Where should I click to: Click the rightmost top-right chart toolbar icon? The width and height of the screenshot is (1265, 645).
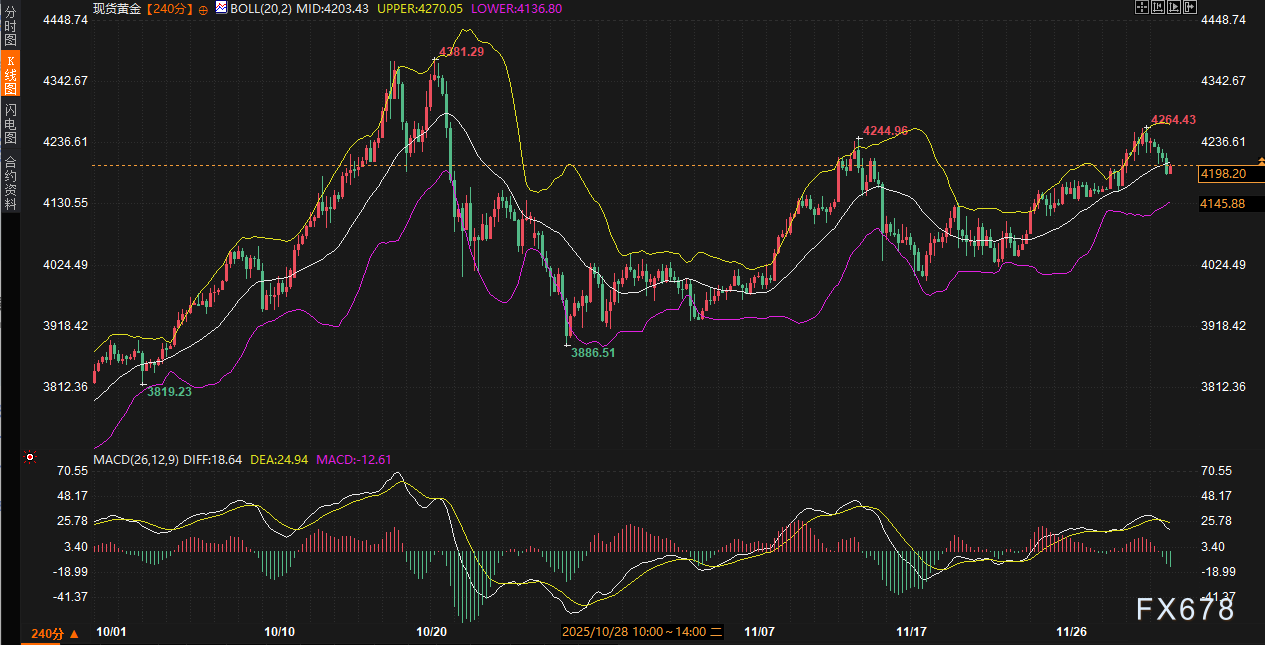pos(1190,7)
